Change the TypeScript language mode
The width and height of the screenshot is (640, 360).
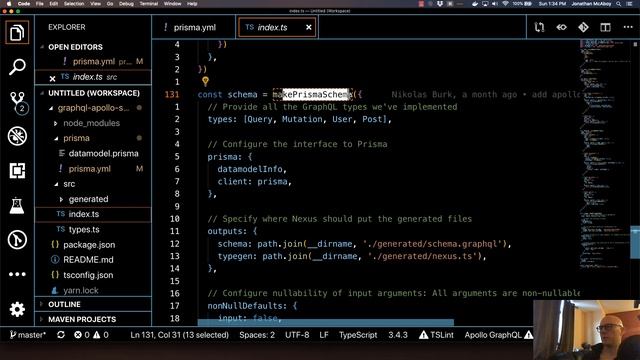[358, 335]
